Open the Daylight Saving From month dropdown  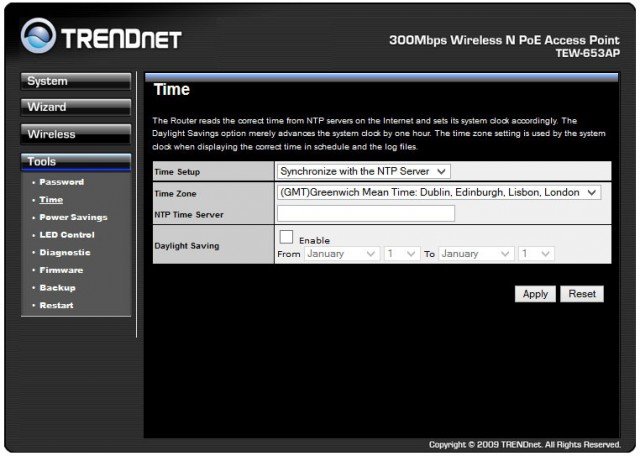[341, 254]
